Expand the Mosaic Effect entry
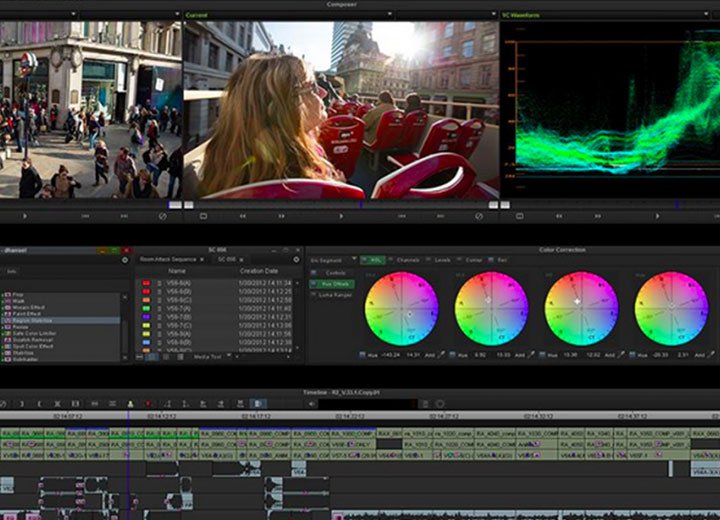 pyautogui.click(x=2, y=307)
